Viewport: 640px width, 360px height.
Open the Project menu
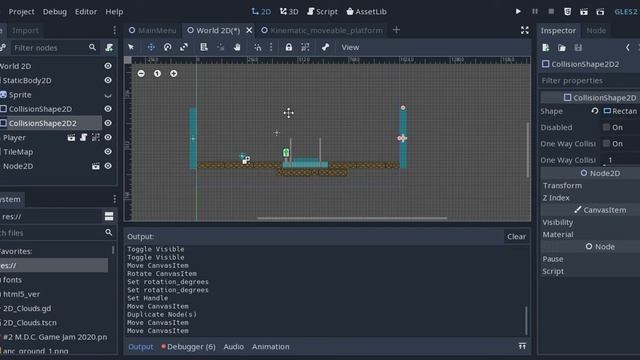pos(21,11)
